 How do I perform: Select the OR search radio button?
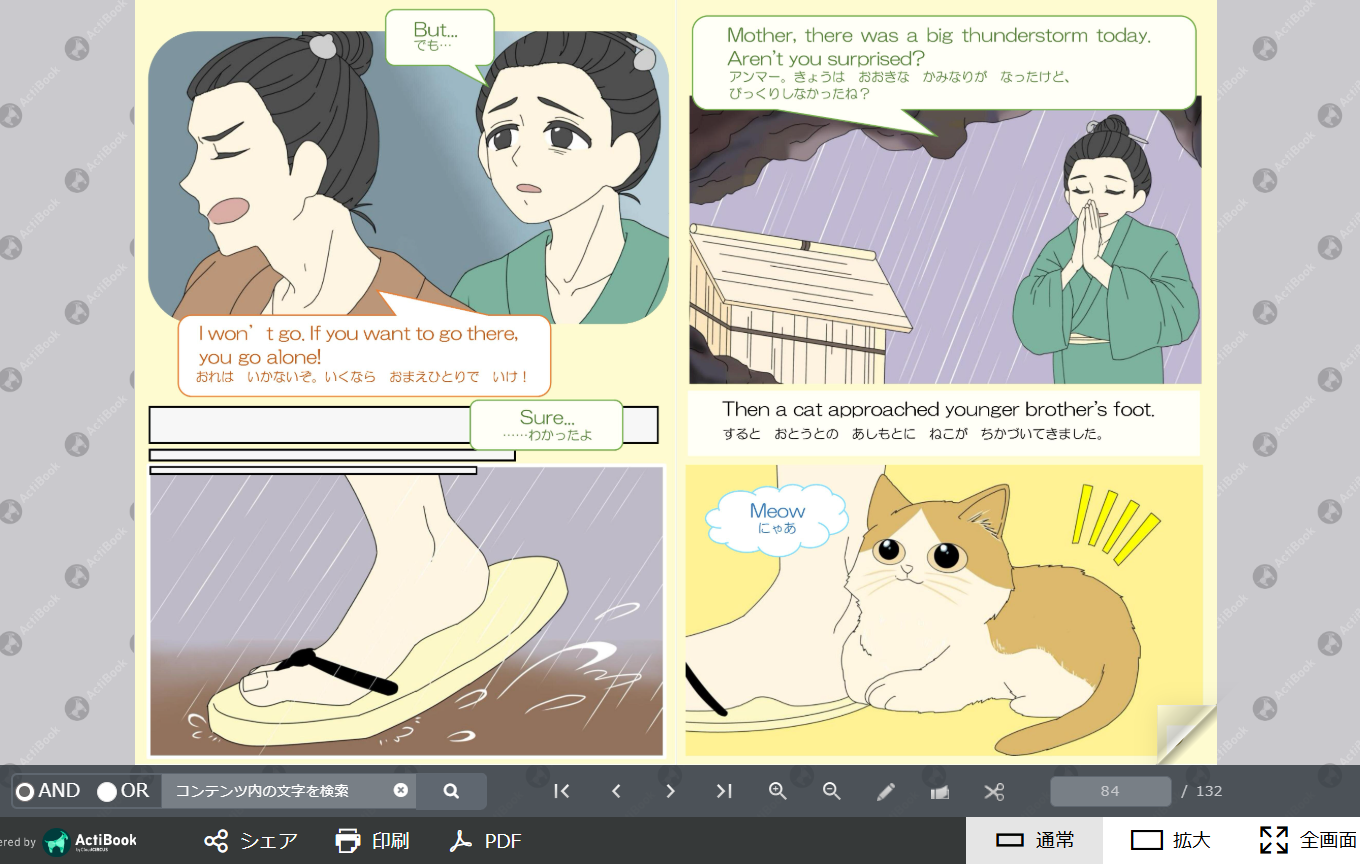coord(107,791)
